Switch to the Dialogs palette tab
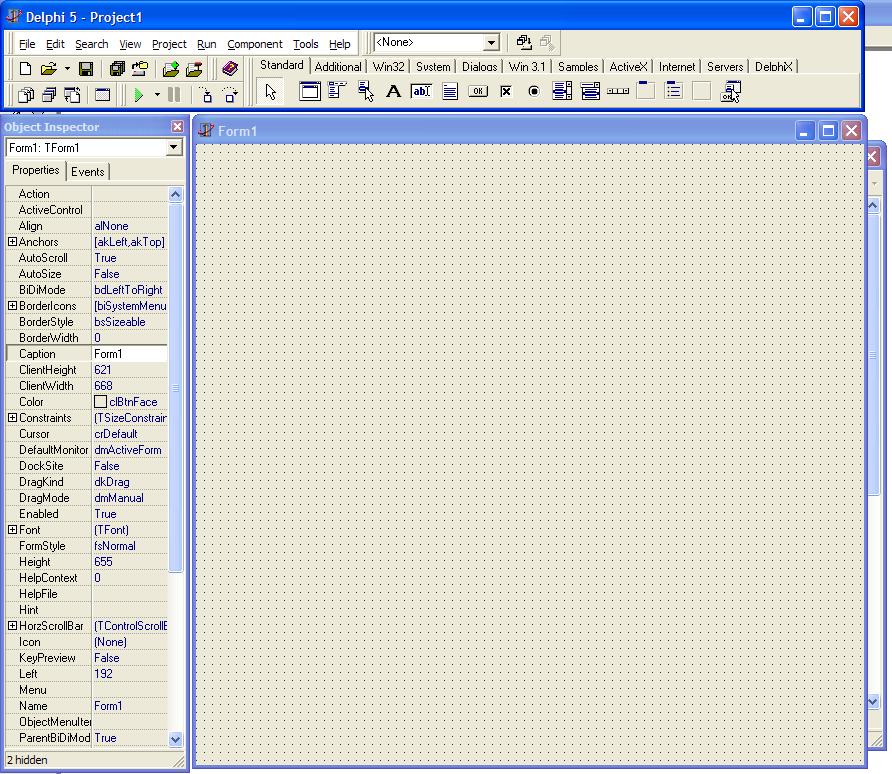This screenshot has height=774, width=892. pyautogui.click(x=479, y=67)
